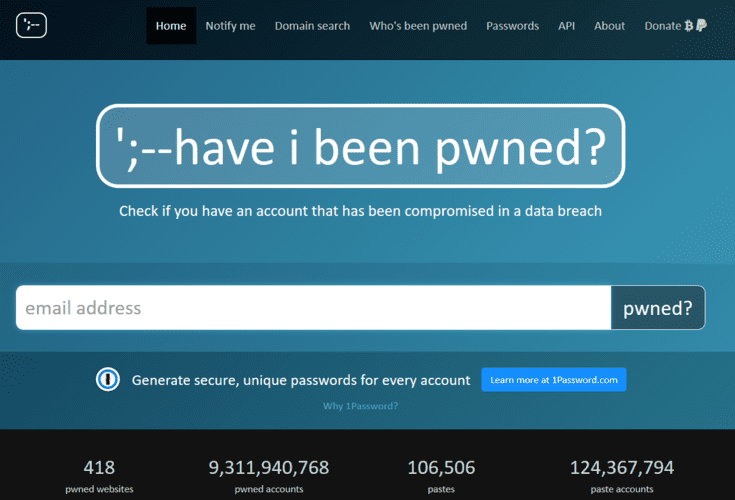Click the 'pwned websites' label

(x=99, y=489)
